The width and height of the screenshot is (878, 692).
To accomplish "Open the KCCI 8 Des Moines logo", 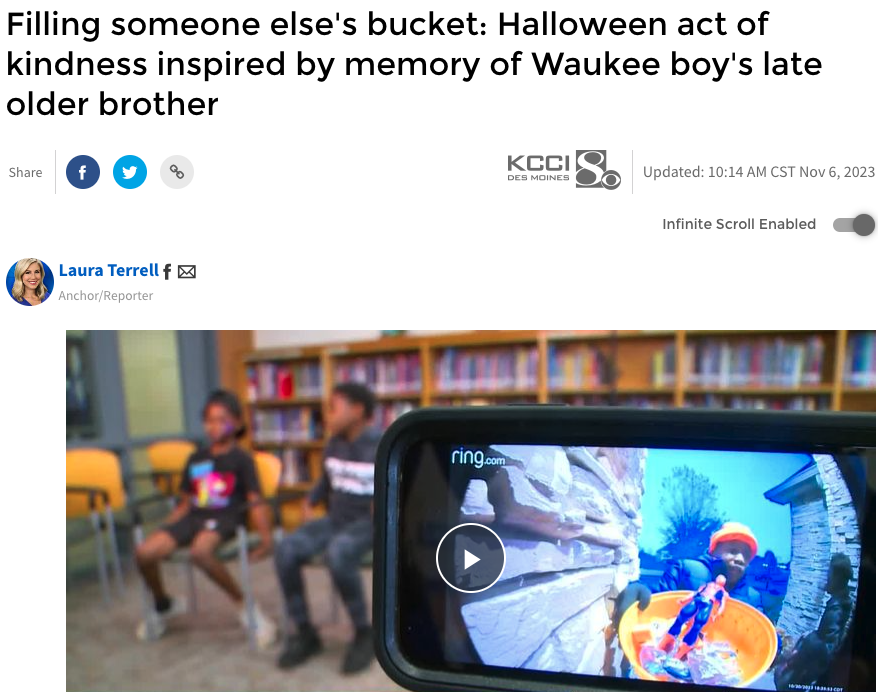I will 564,170.
